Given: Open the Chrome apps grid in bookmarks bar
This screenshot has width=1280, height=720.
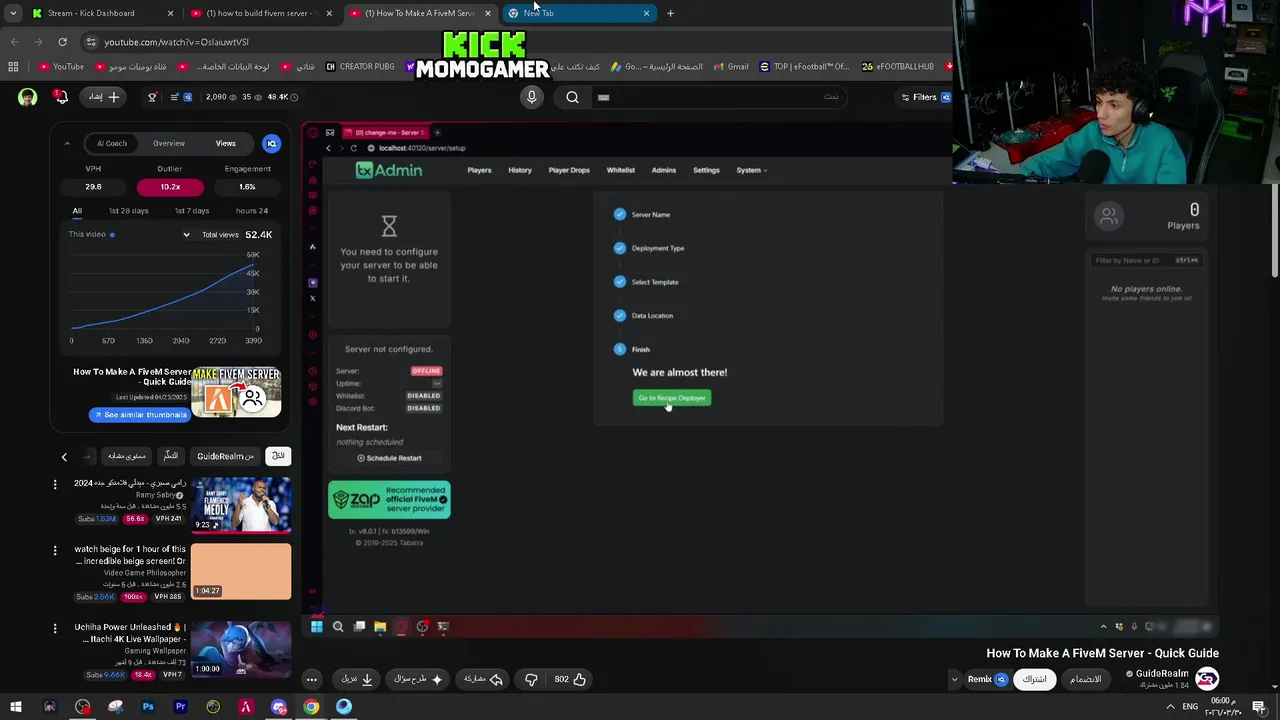Looking at the screenshot, I should pyautogui.click(x=13, y=67).
